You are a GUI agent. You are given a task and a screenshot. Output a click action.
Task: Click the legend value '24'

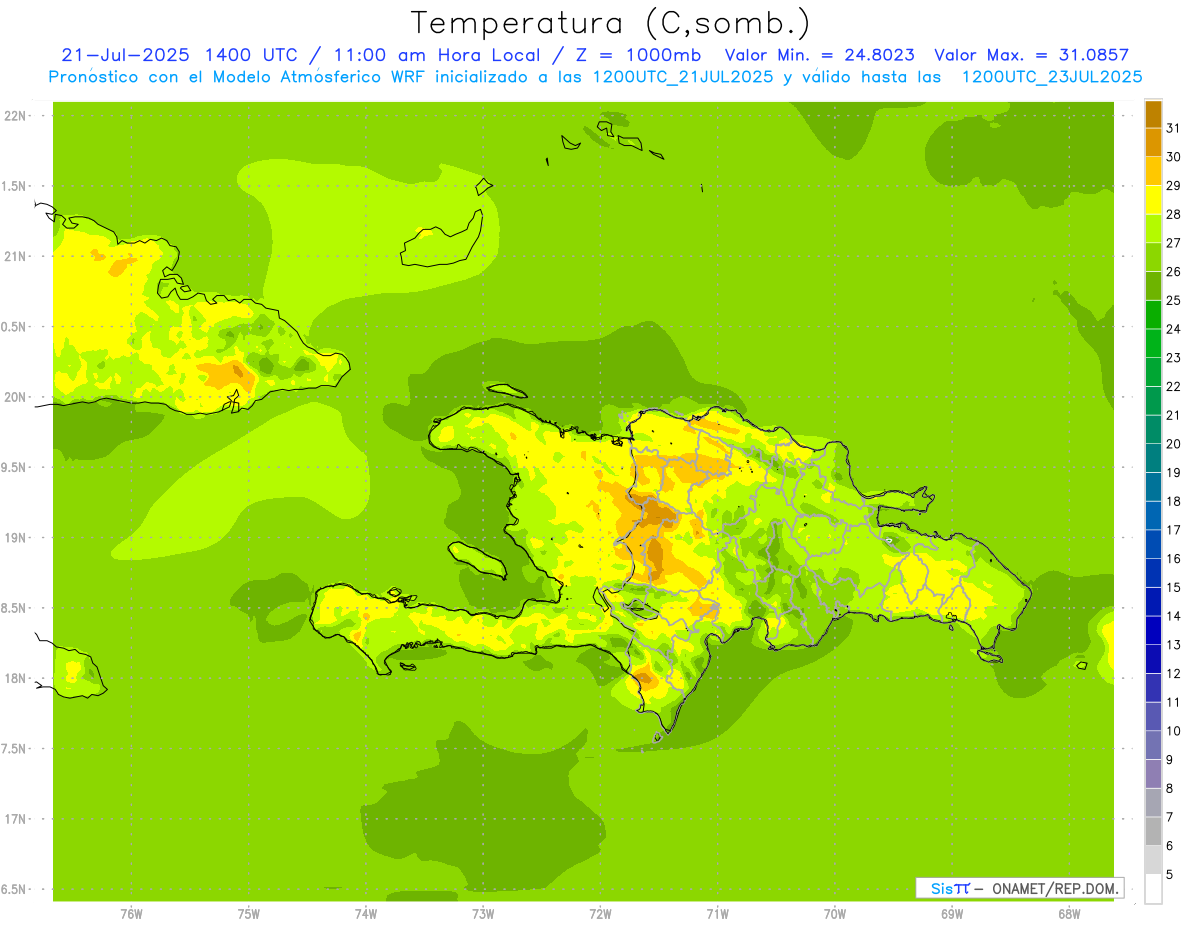click(1174, 329)
